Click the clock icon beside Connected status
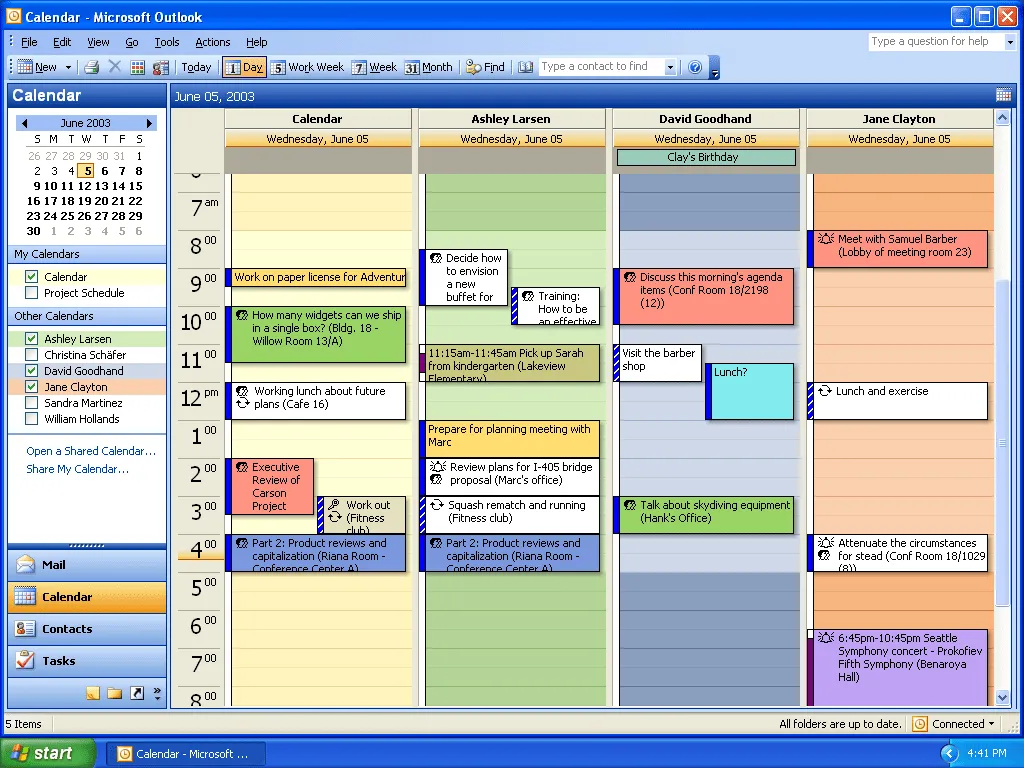The image size is (1024, 768). (920, 724)
